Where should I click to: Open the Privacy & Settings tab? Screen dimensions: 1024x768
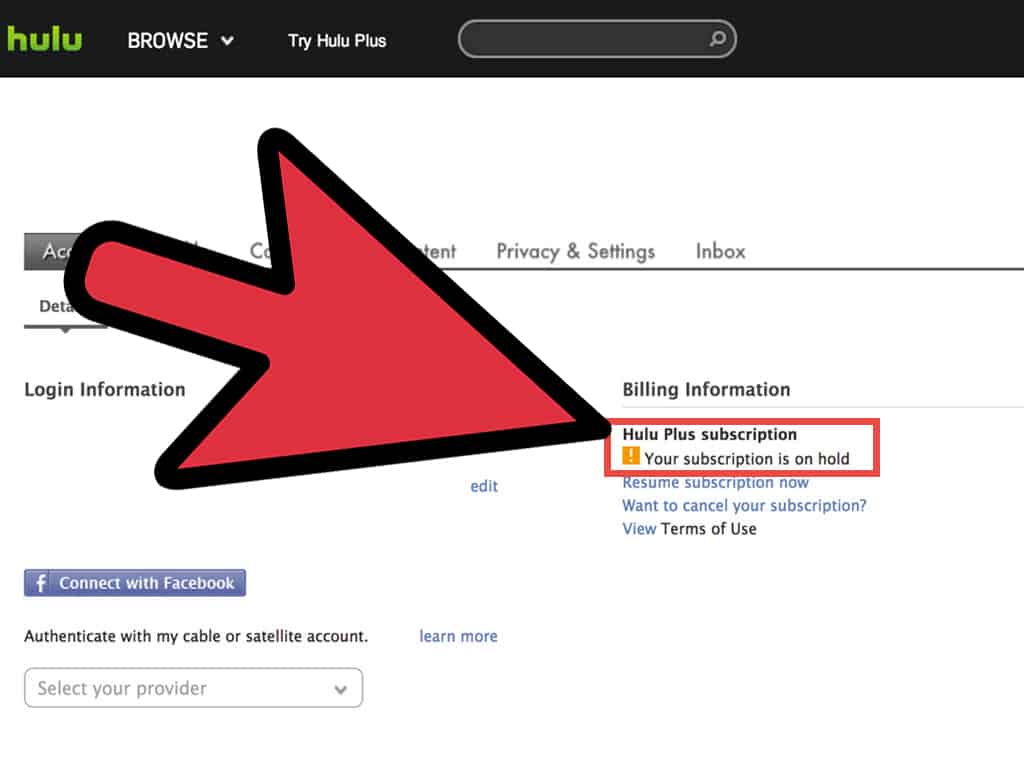[575, 251]
